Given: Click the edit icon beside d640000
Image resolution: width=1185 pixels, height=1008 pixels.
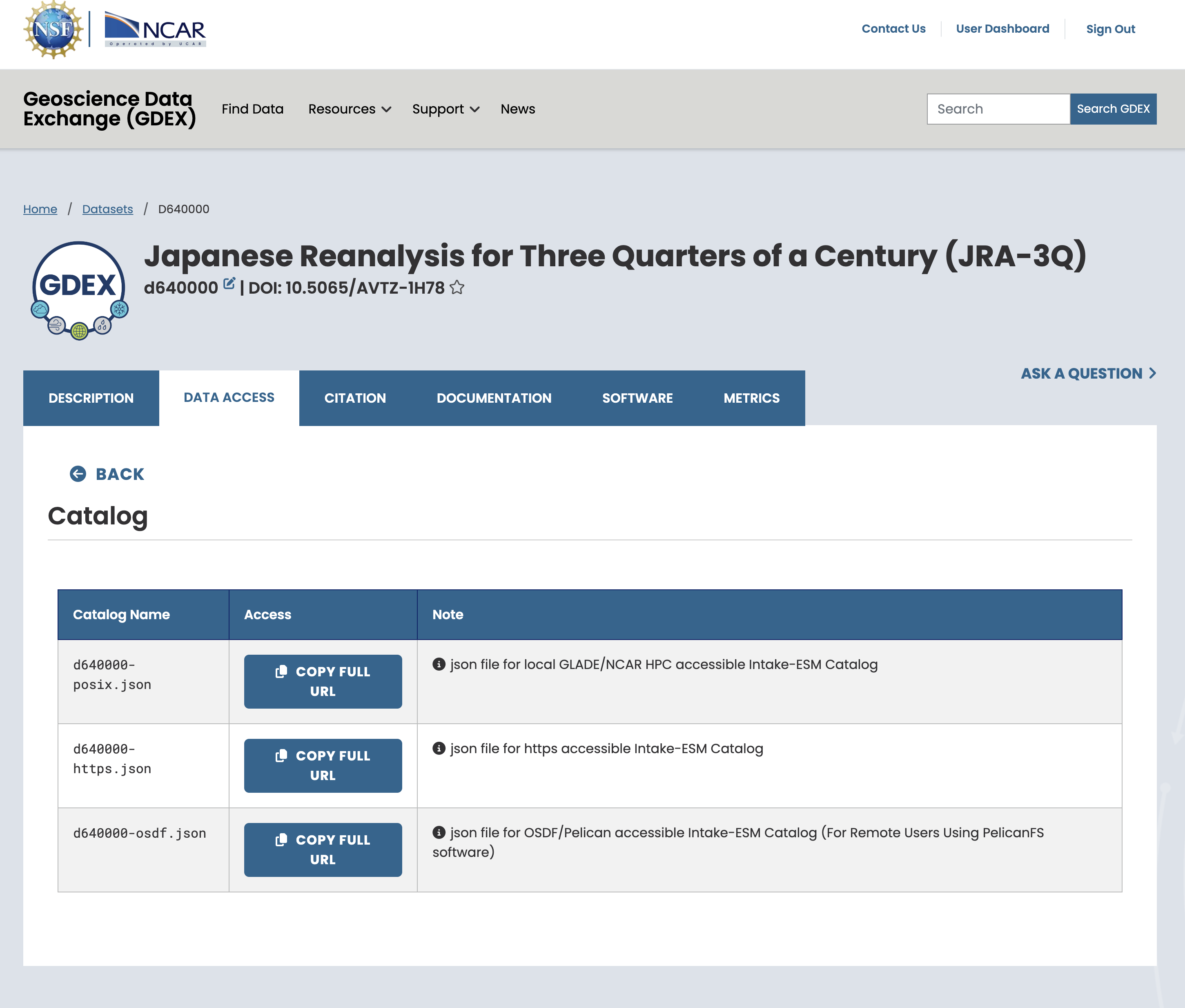Looking at the screenshot, I should pos(229,284).
